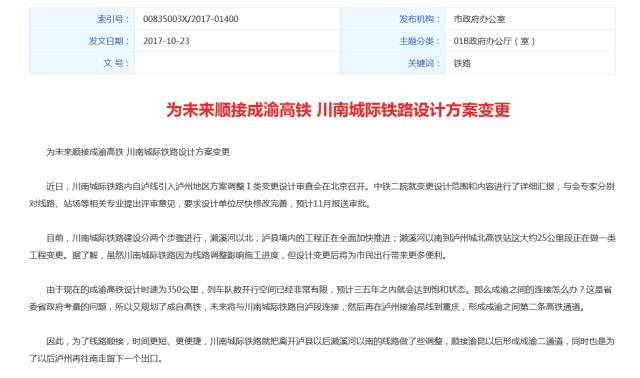Click the paragraph beginning 因此，为了线路顺接
Viewport: 640px width, 378px height.
tap(322, 350)
